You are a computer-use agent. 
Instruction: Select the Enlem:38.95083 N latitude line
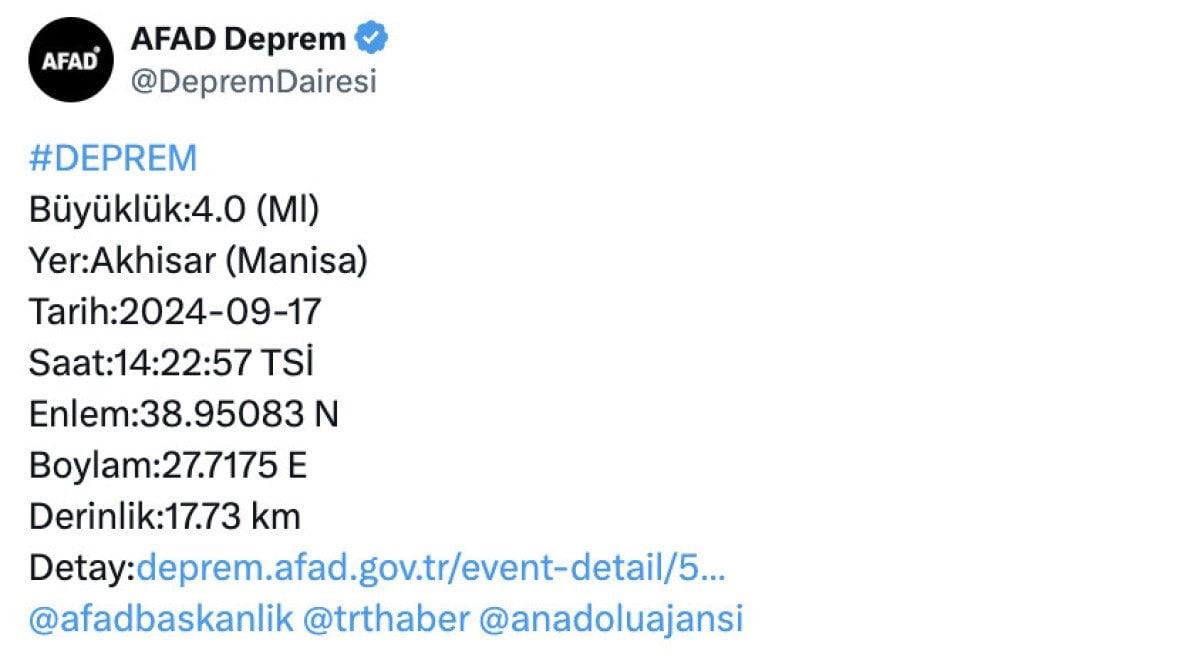tap(184, 414)
